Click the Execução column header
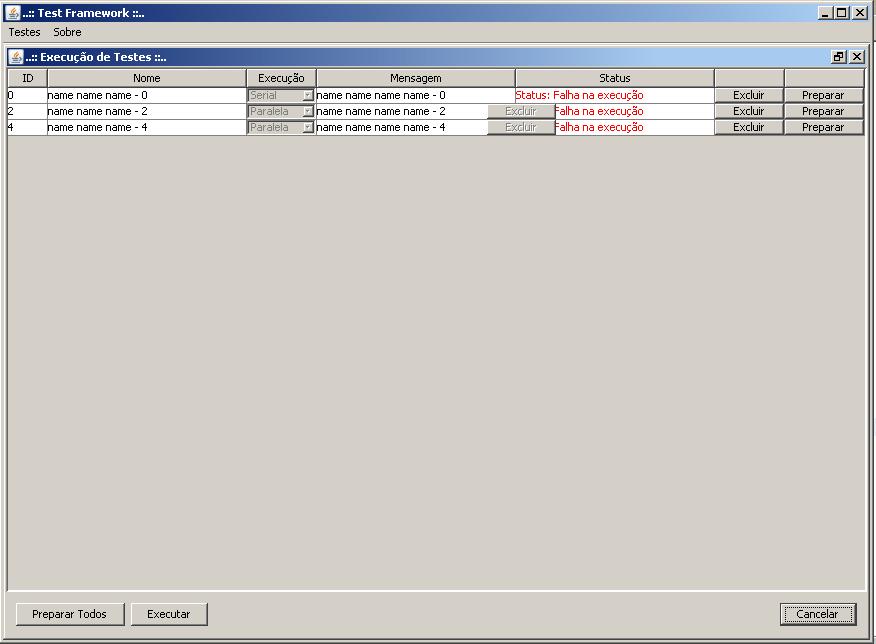Image resolution: width=876 pixels, height=644 pixels. coord(282,78)
